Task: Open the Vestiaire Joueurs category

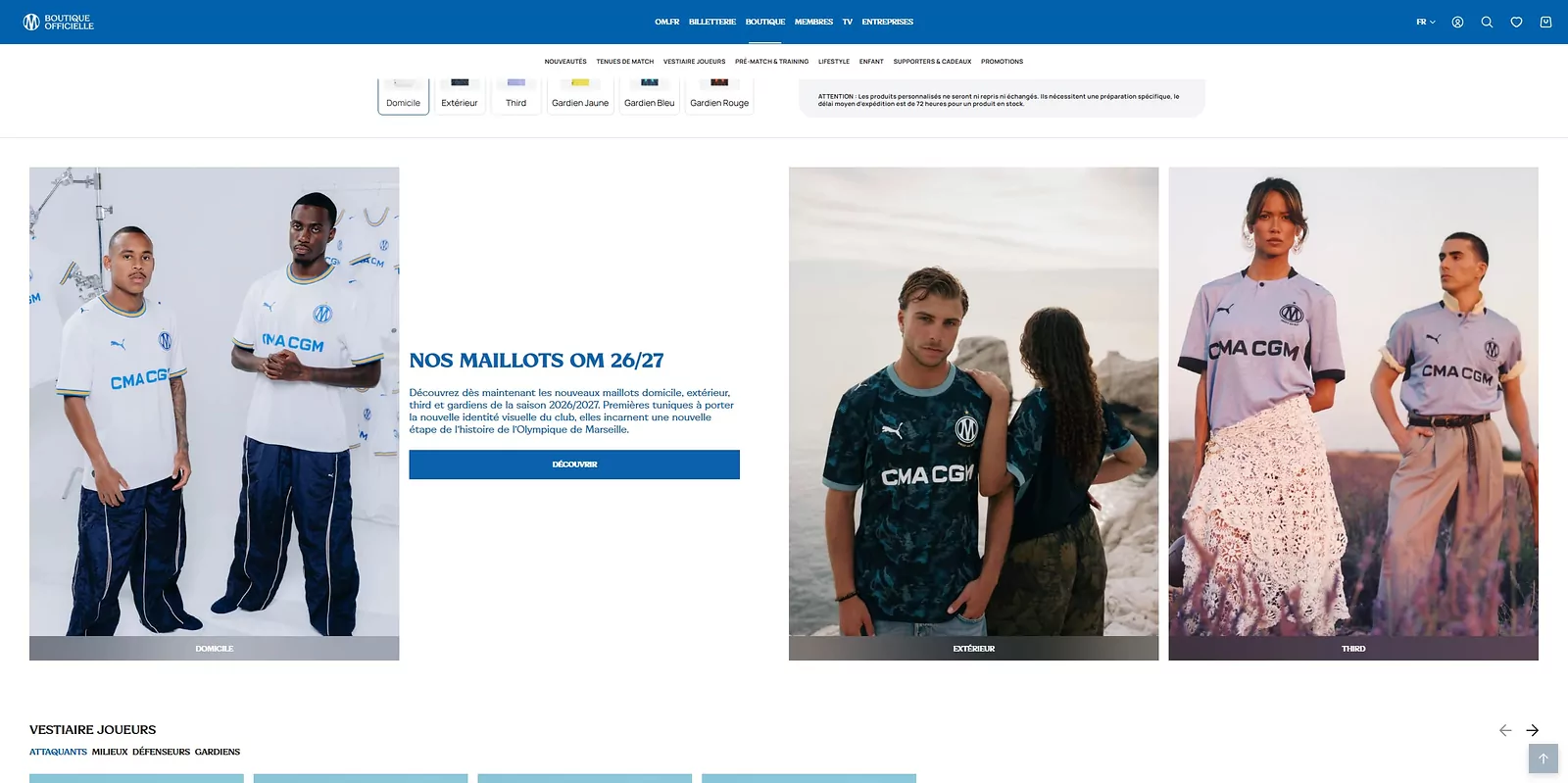Action: pyautogui.click(x=695, y=62)
